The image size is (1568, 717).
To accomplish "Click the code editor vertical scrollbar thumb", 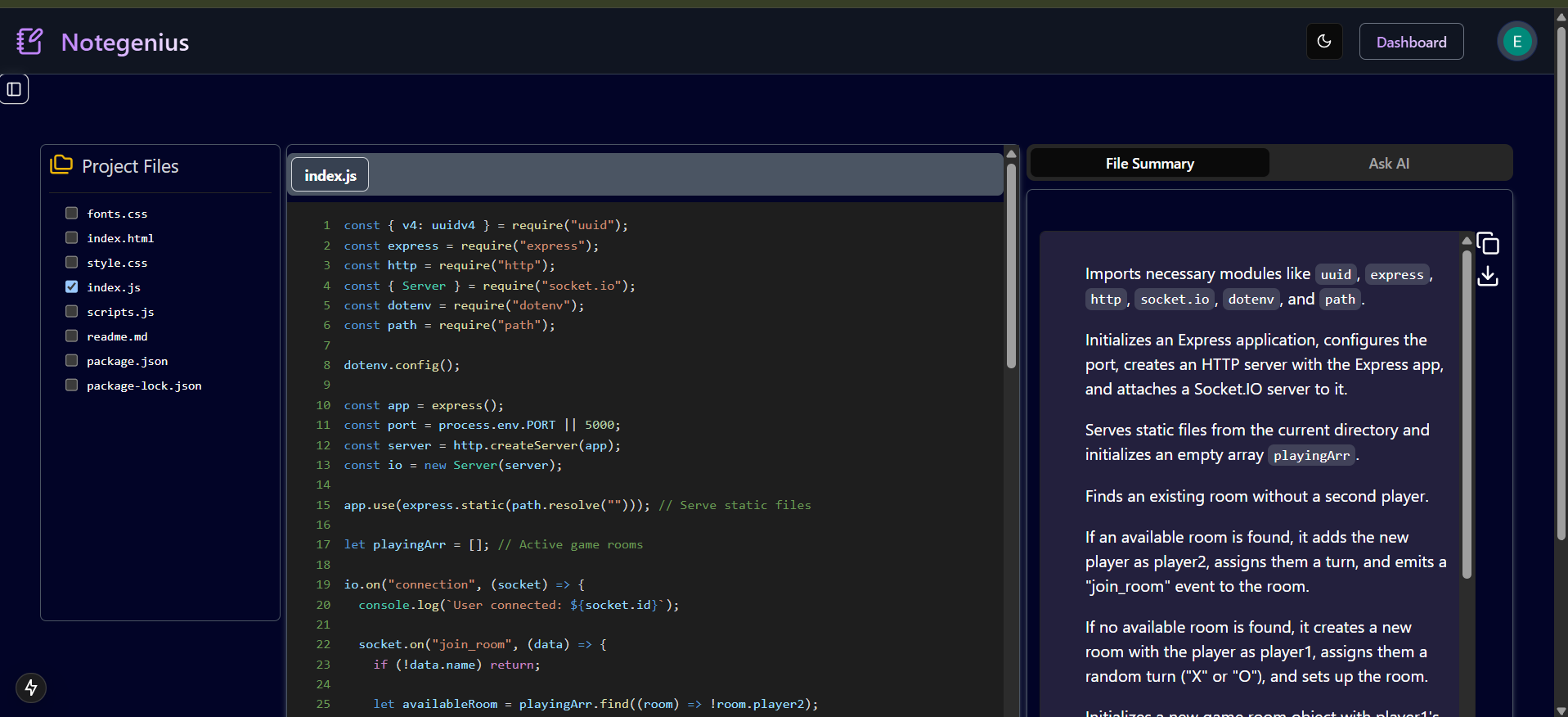I will [x=1011, y=266].
